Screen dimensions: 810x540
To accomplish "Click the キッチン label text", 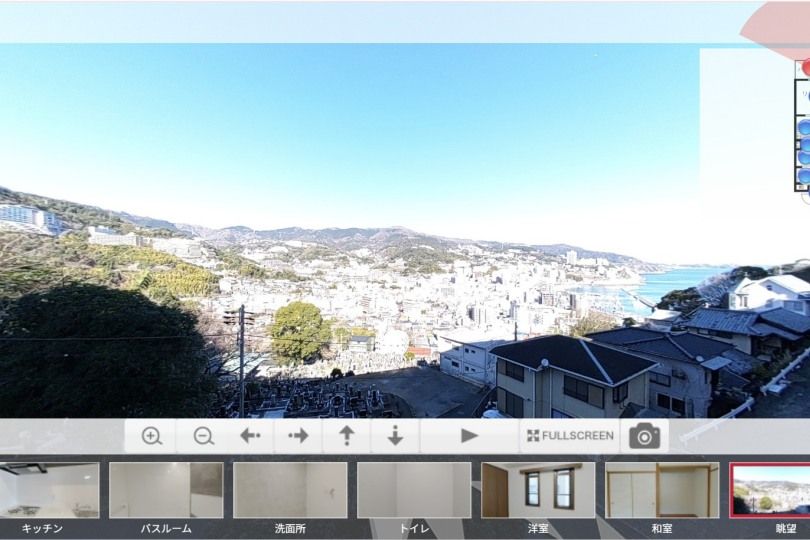I will coord(42,529).
